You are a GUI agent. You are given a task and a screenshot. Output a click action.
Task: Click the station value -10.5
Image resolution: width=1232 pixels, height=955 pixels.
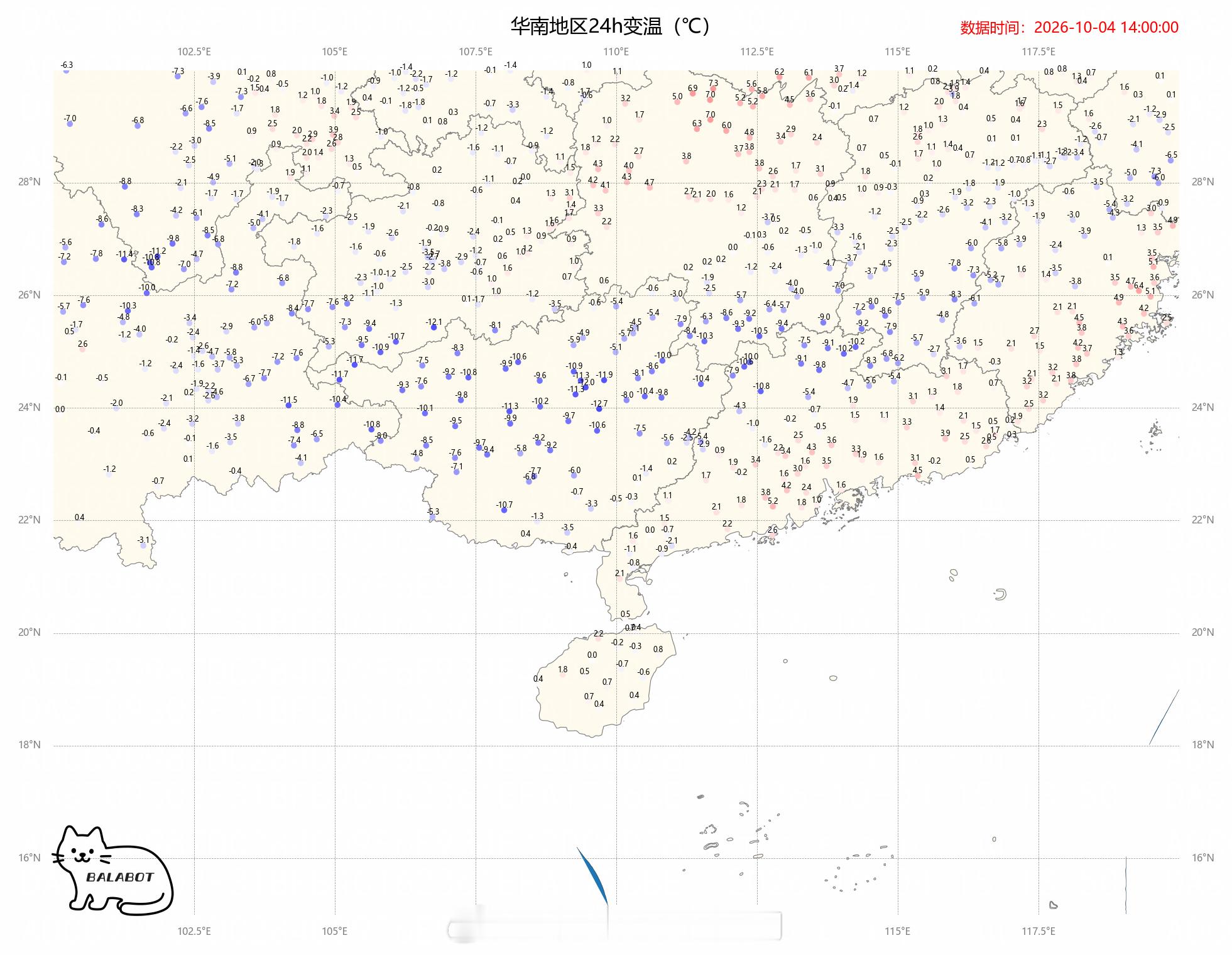coord(760,330)
